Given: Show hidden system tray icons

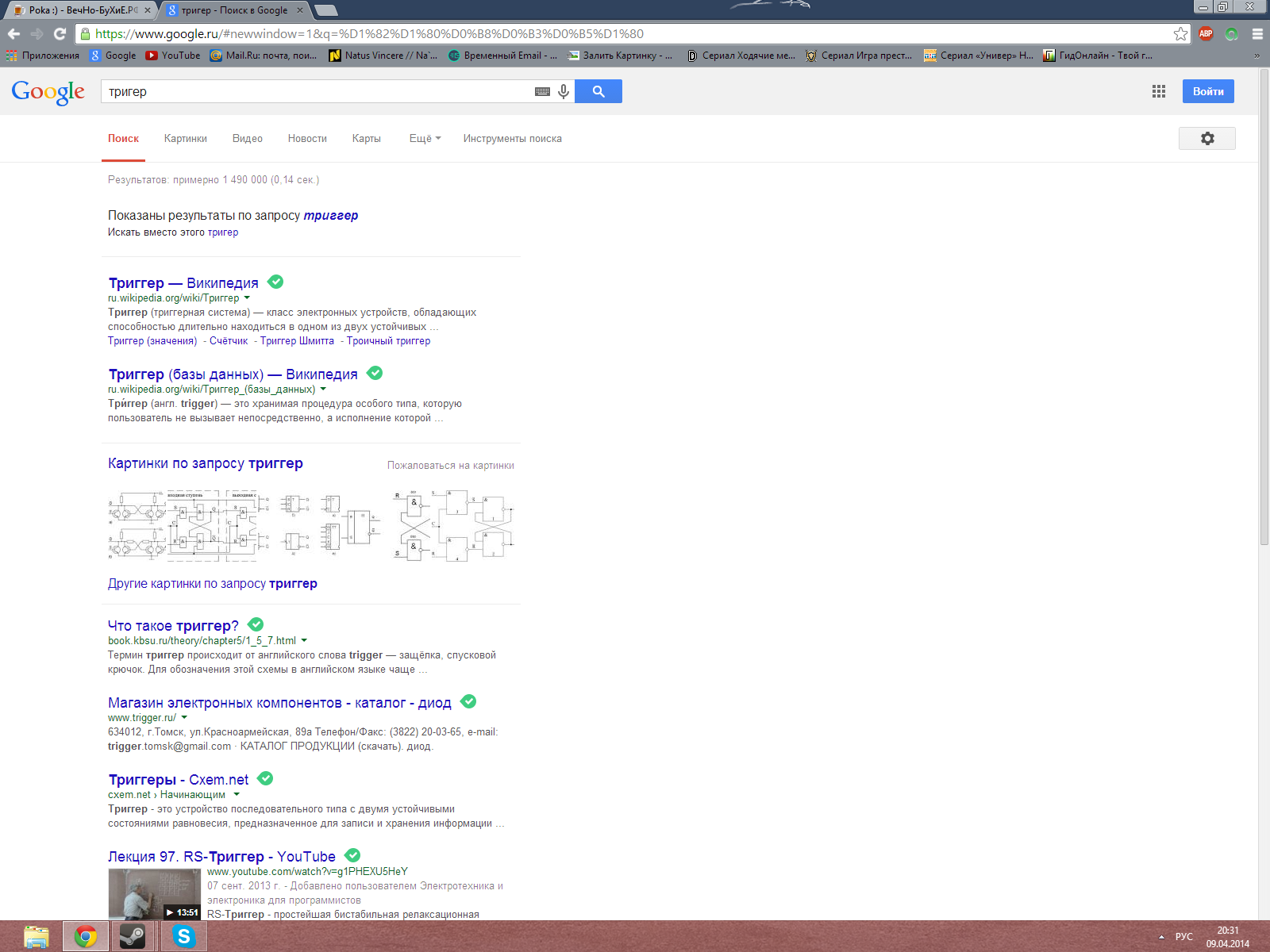Looking at the screenshot, I should 1161,937.
